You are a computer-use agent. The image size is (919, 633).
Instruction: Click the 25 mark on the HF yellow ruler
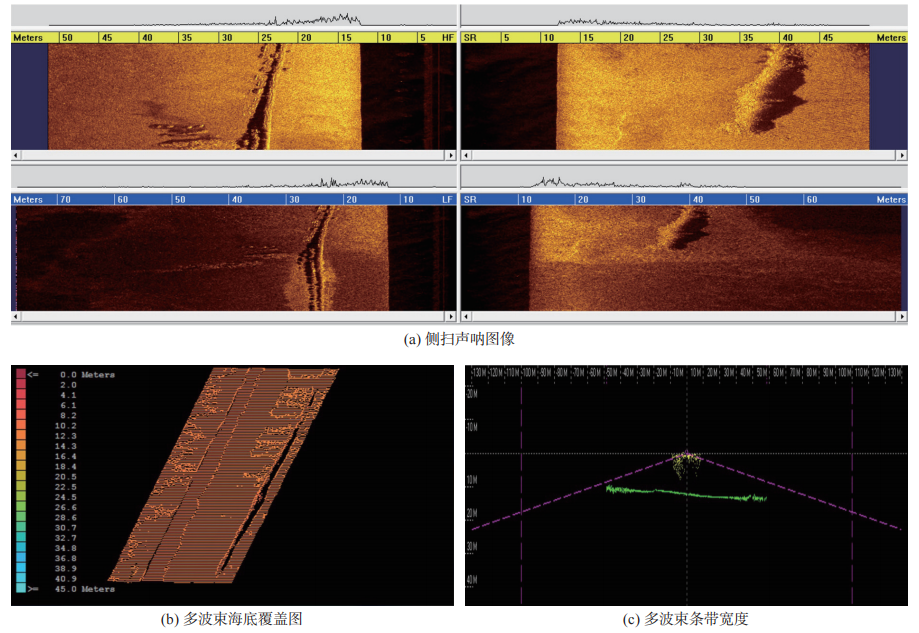coord(267,38)
